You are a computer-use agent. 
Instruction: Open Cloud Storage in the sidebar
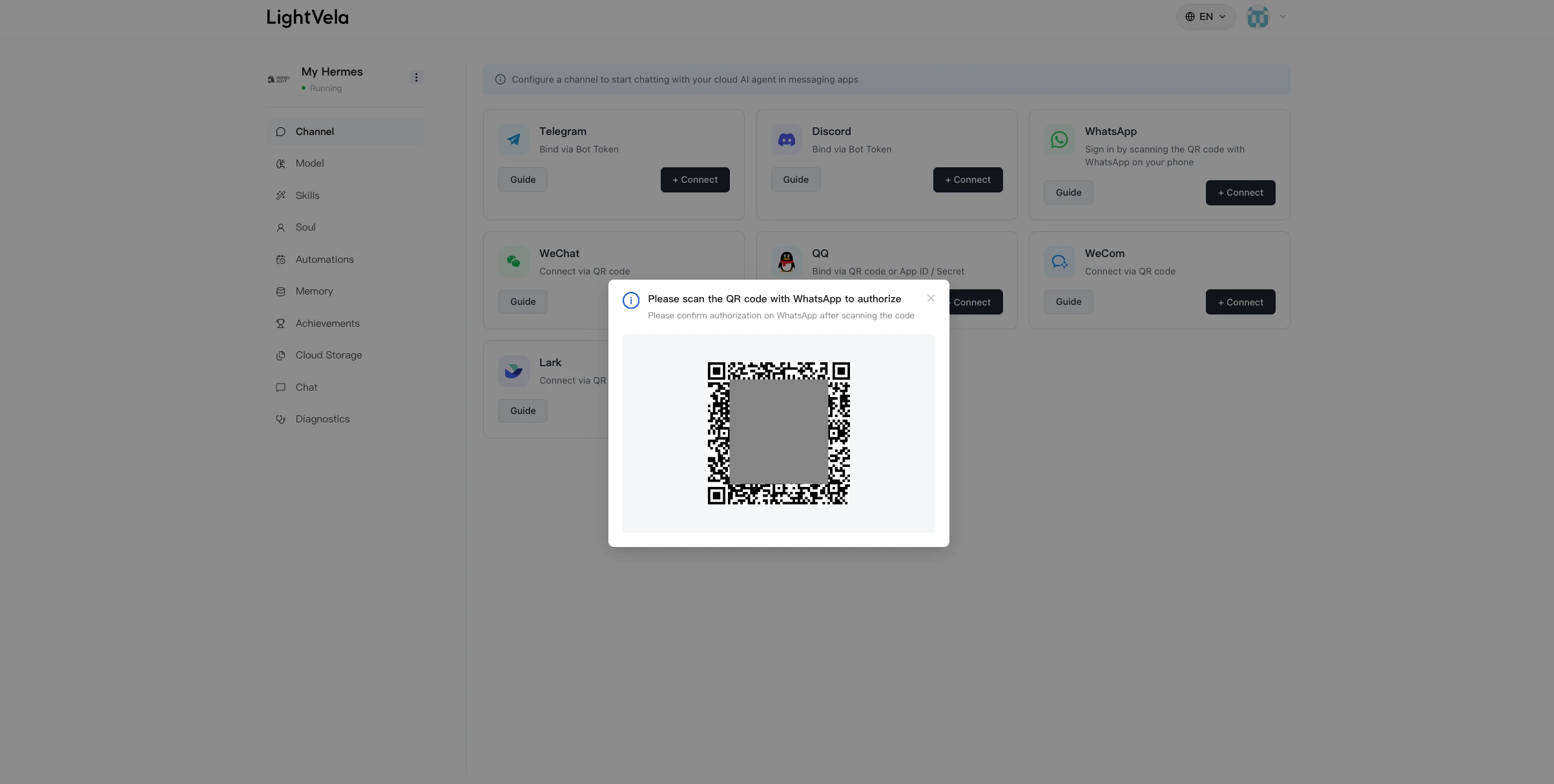point(345,355)
